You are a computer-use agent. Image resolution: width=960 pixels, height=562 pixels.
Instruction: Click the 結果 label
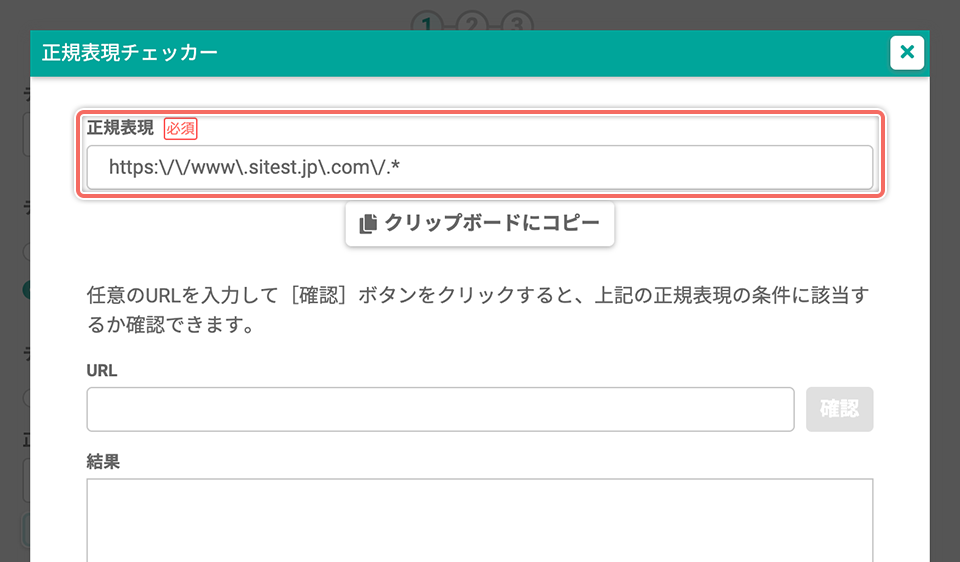tap(103, 462)
